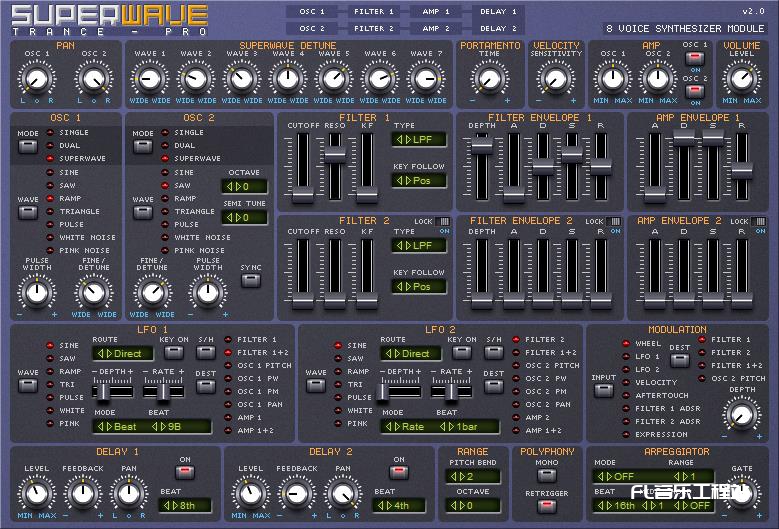Viewport: 779px width, 529px height.
Task: Click the LFO 2 S/H button
Action: [494, 353]
